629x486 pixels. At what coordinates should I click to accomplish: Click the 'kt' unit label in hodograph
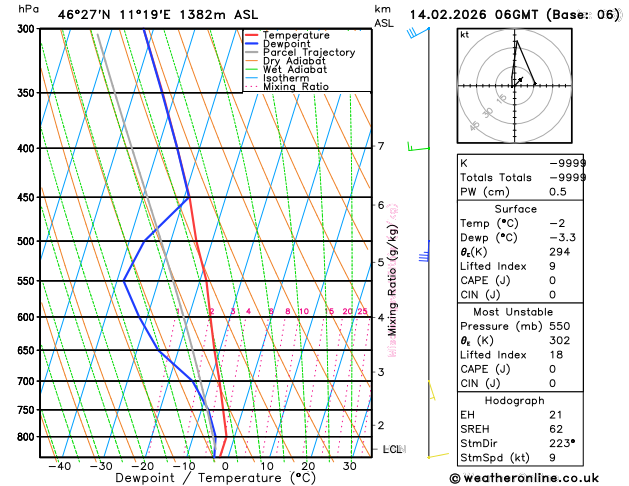click(465, 35)
